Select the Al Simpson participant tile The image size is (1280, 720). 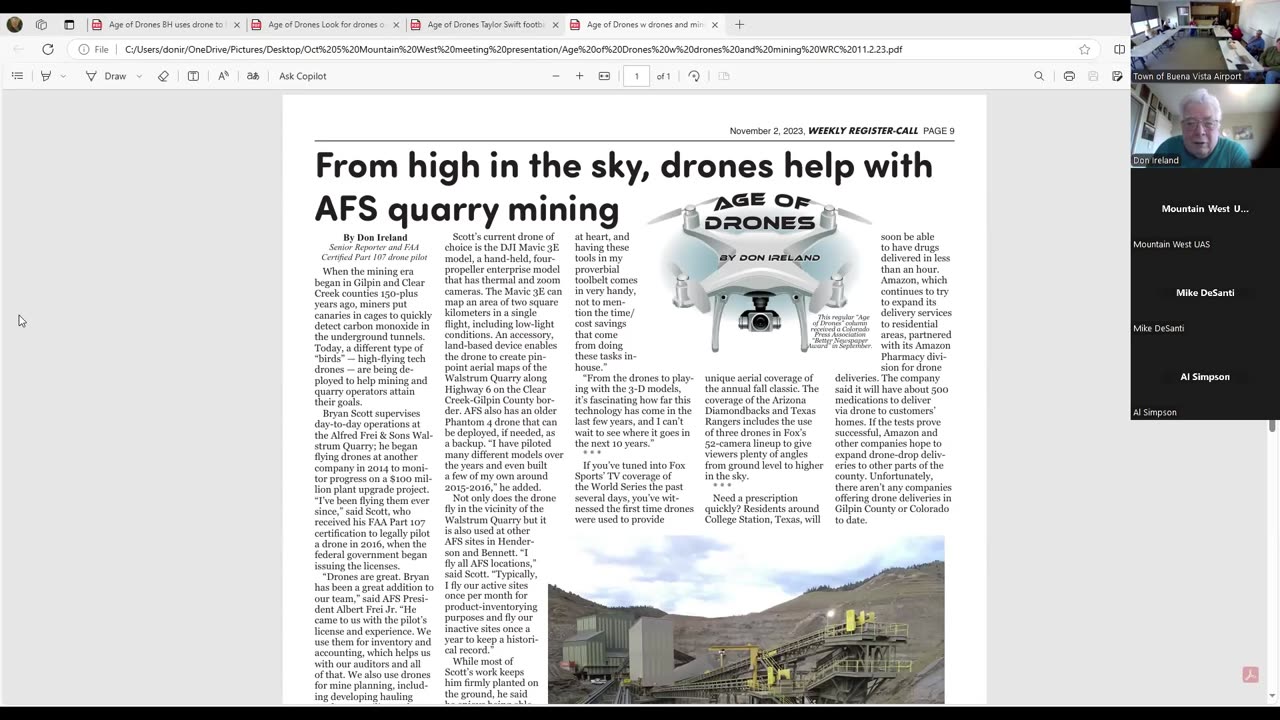(x=1205, y=378)
